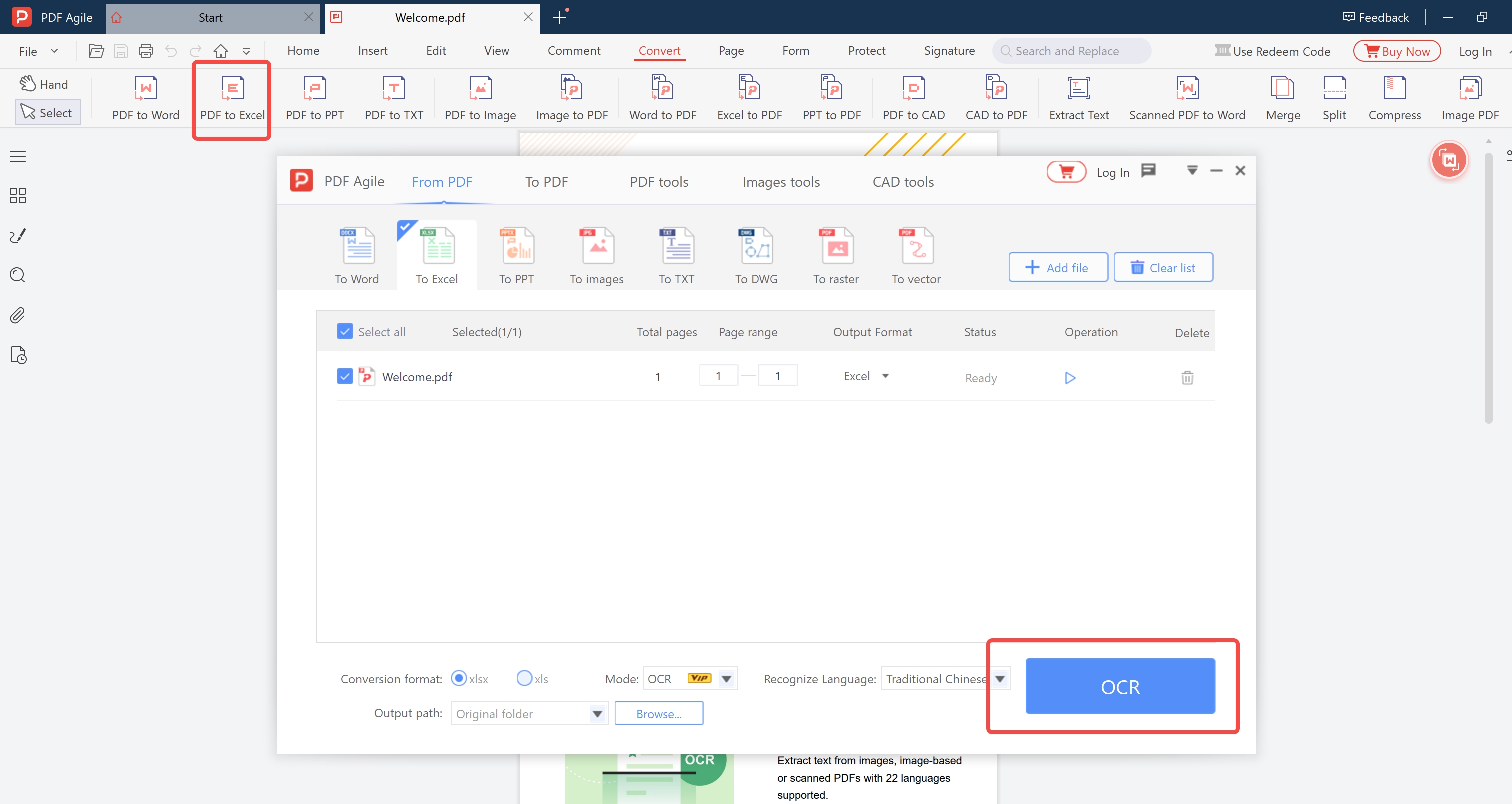Open the thumbnails panel in left sidebar
This screenshot has width=1512, height=804.
(18, 196)
